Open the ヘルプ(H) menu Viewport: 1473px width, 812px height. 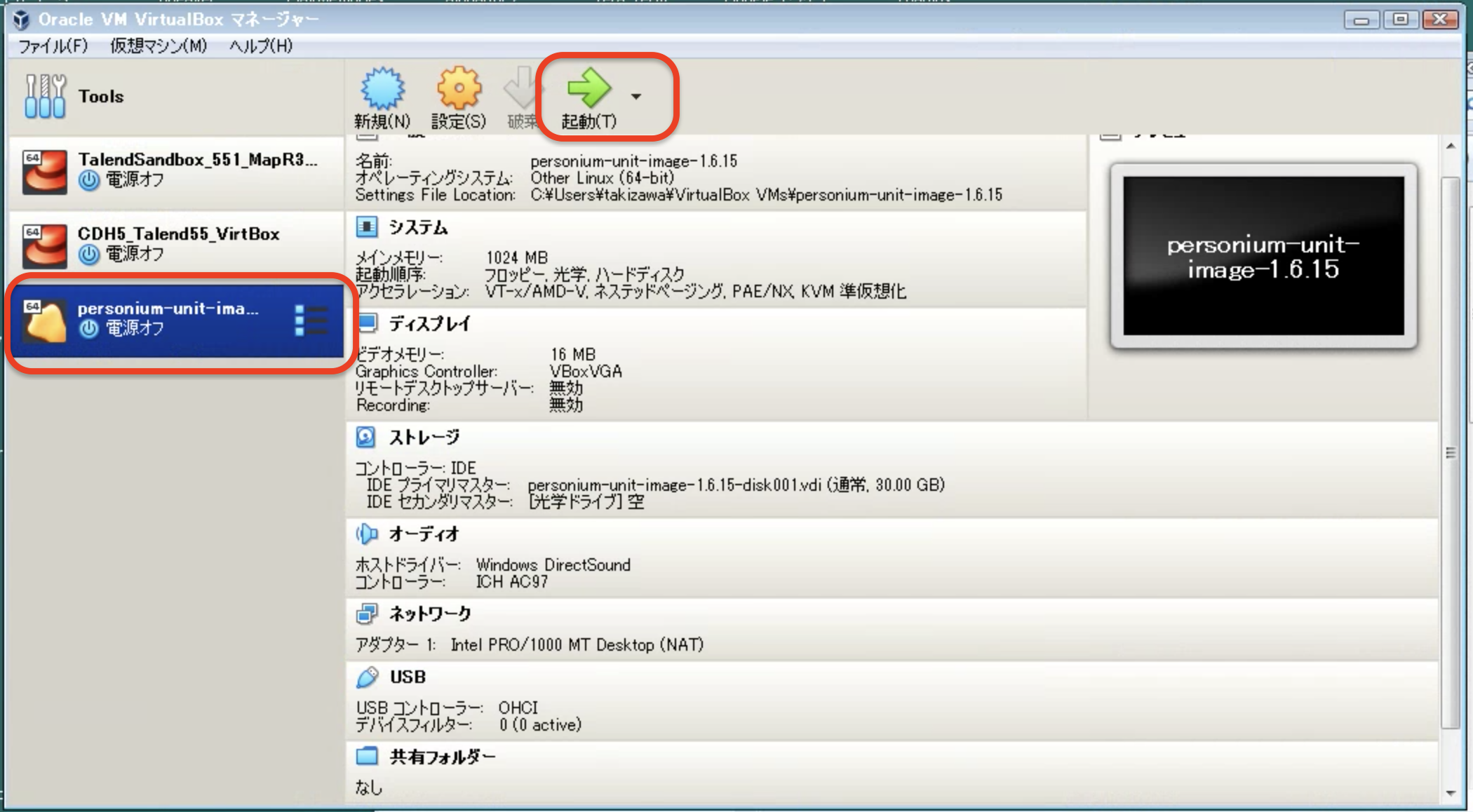(x=261, y=46)
